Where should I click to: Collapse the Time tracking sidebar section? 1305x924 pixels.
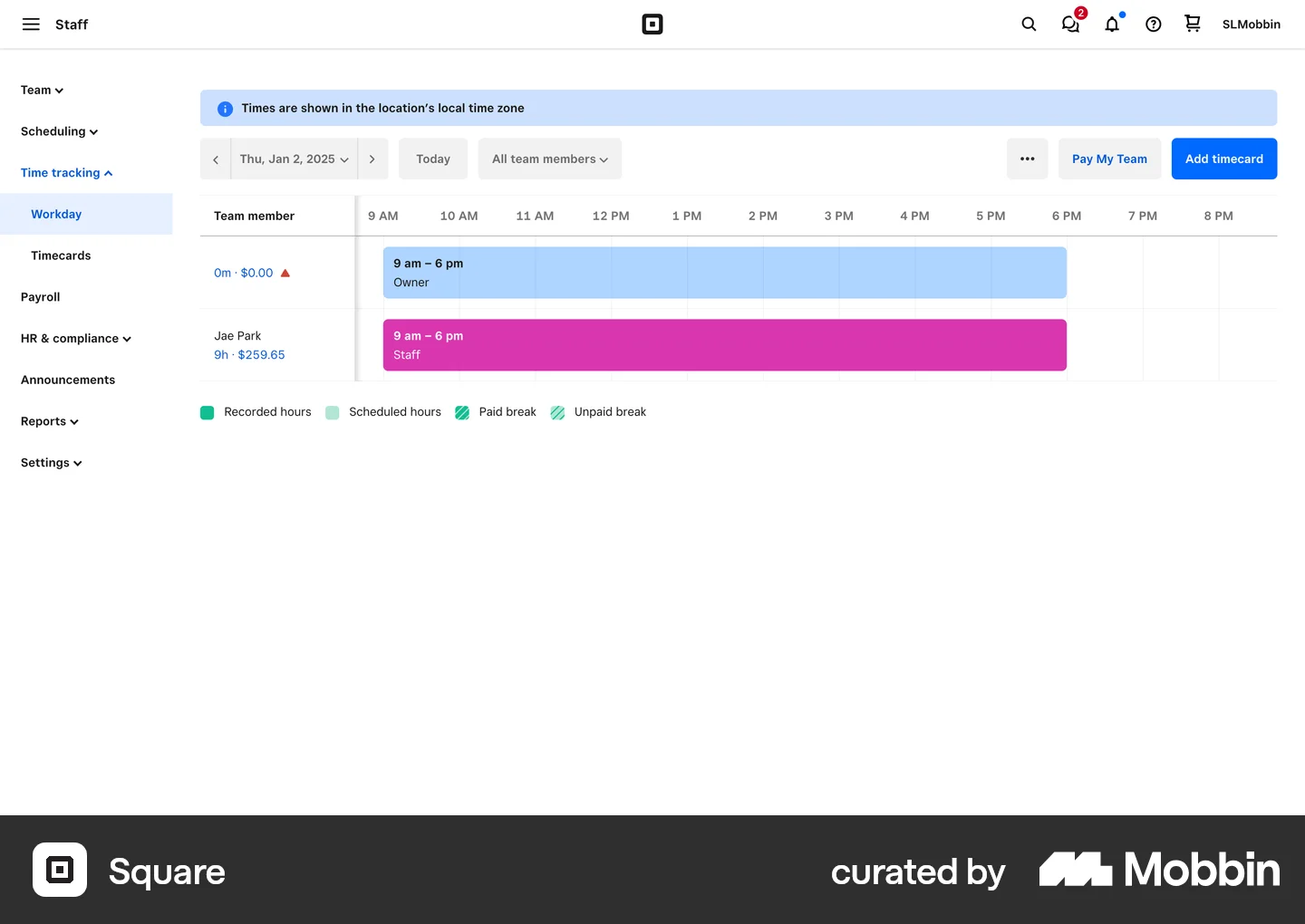pyautogui.click(x=66, y=173)
